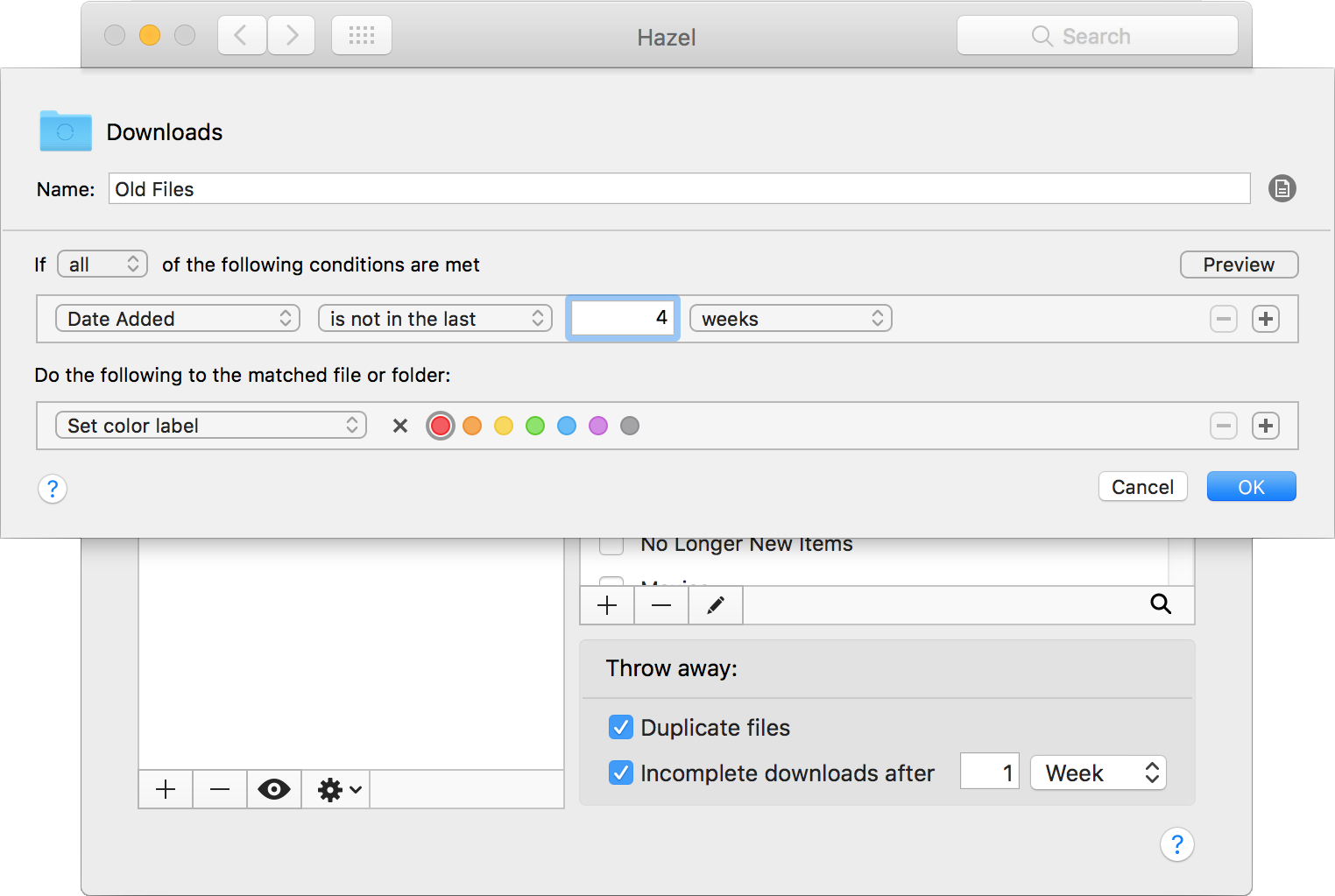The height and width of the screenshot is (896, 1335).
Task: Select blue color label
Action: pos(567,426)
